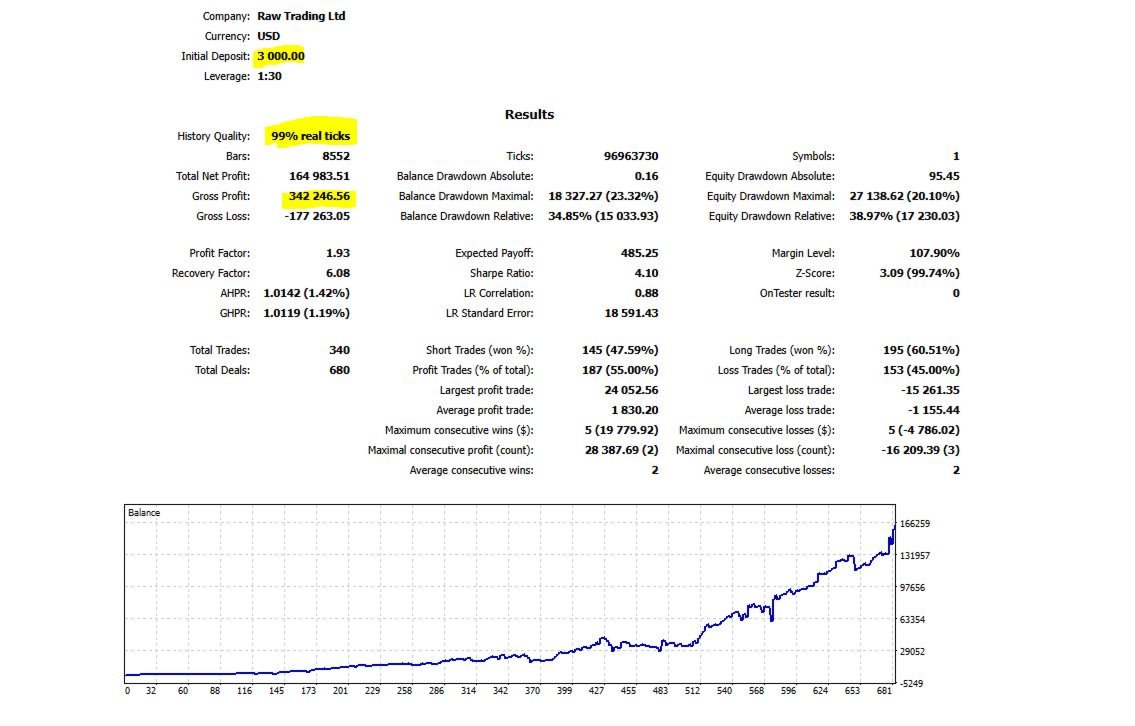1135x726 pixels.
Task: Select Profit Trades value "187 (55.00%)"
Action: point(620,371)
